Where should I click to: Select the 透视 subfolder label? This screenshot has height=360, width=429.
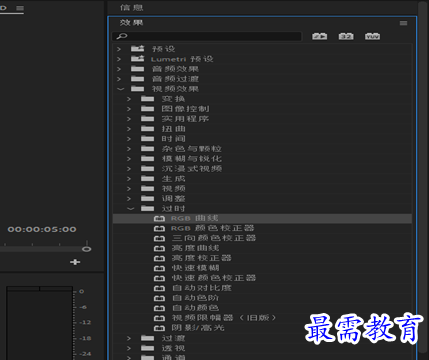tap(173, 348)
